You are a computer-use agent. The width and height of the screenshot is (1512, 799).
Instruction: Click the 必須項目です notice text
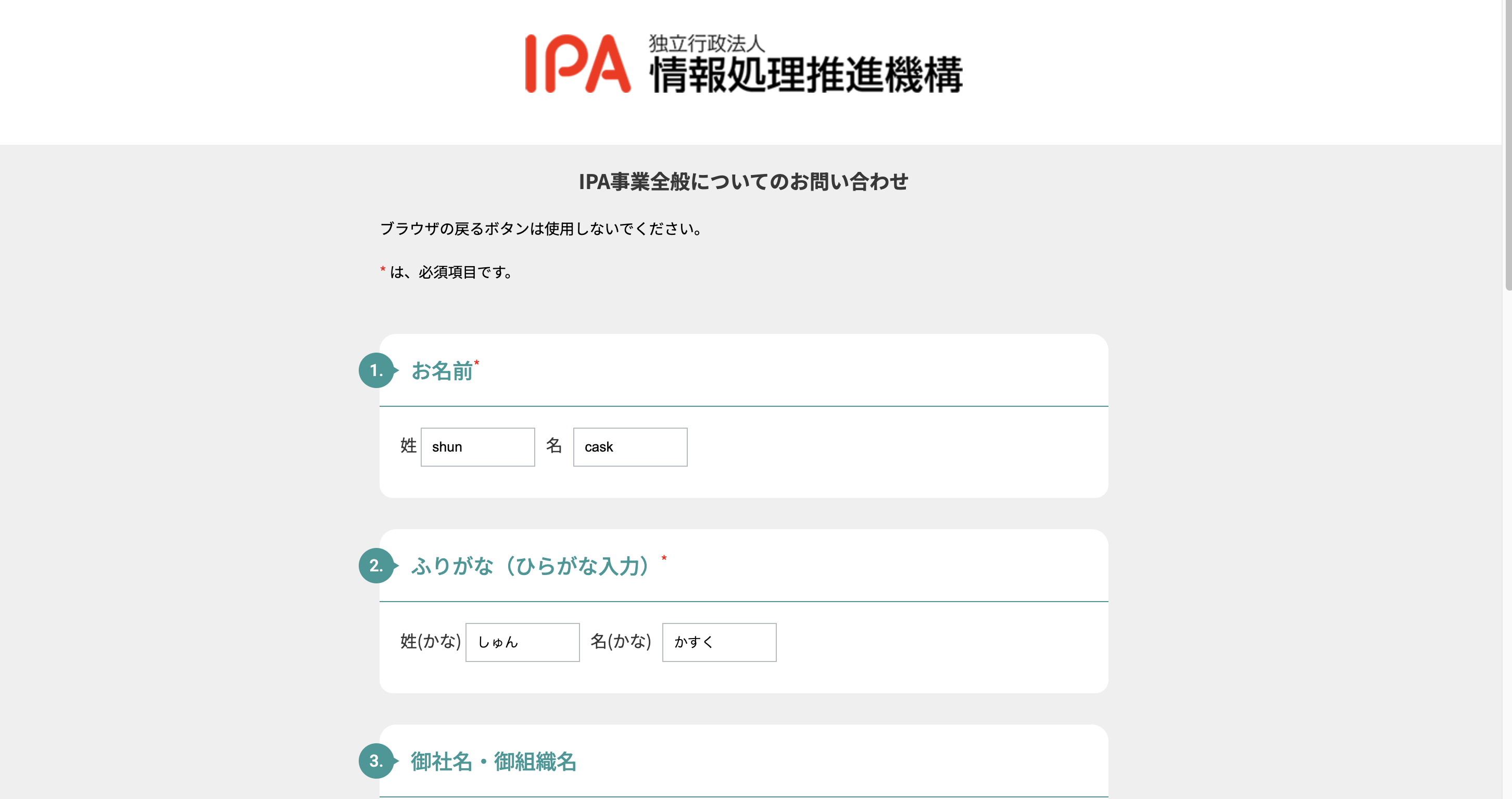pos(446,272)
